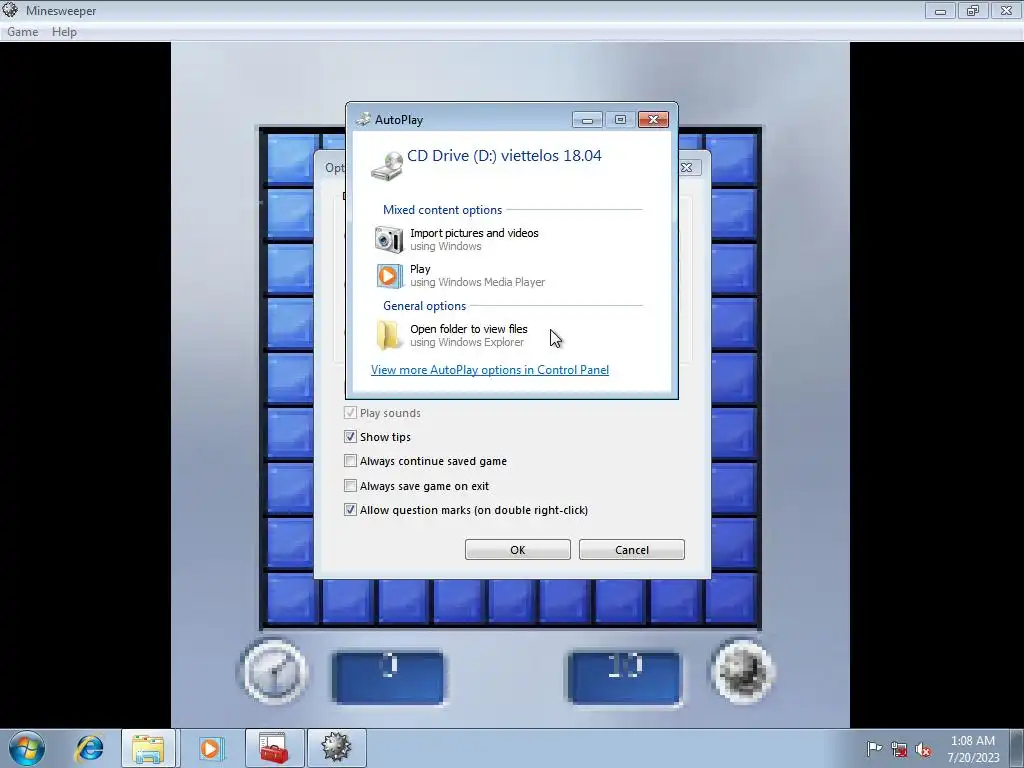Launch Internet Explorer from taskbar
Viewport: 1024px width, 768px height.
tap(89, 748)
